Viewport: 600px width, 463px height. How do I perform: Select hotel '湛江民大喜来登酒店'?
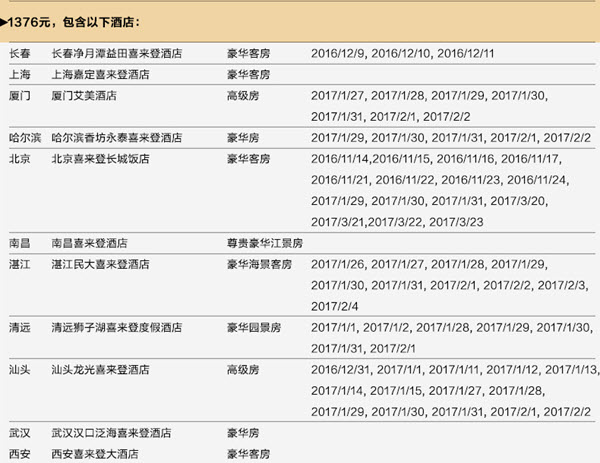(x=101, y=264)
